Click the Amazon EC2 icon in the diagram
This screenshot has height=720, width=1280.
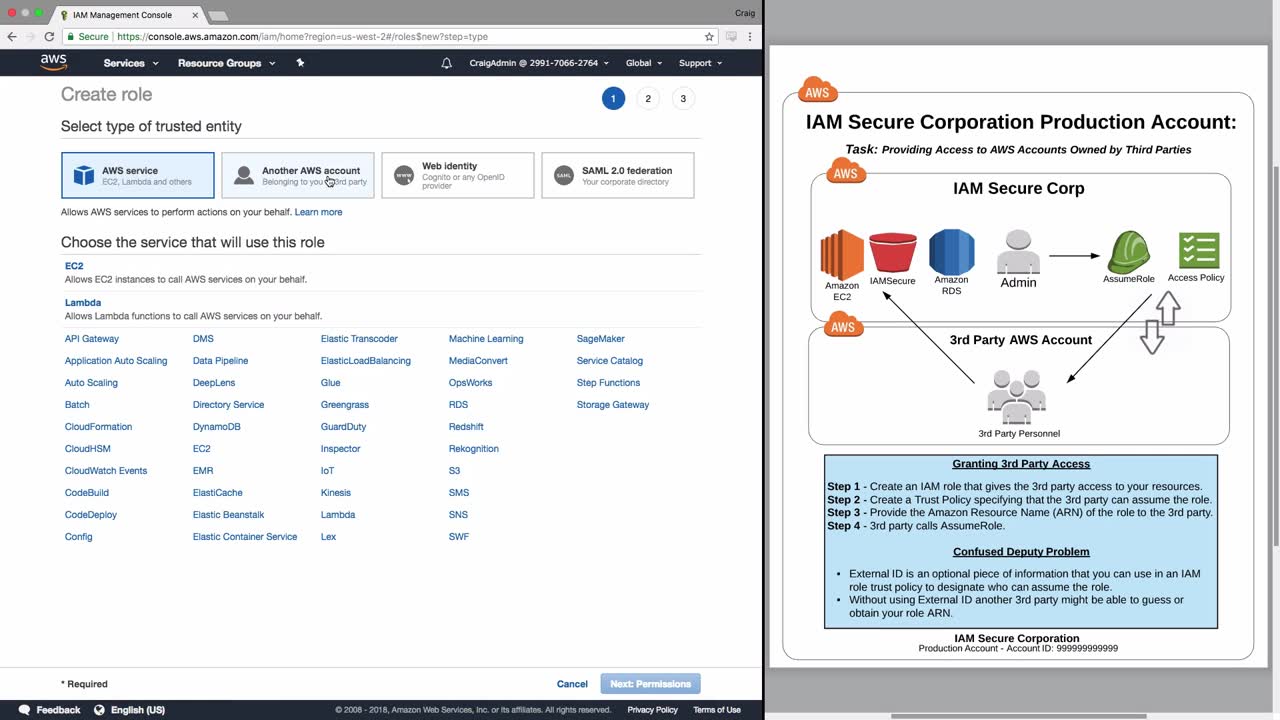tap(842, 255)
